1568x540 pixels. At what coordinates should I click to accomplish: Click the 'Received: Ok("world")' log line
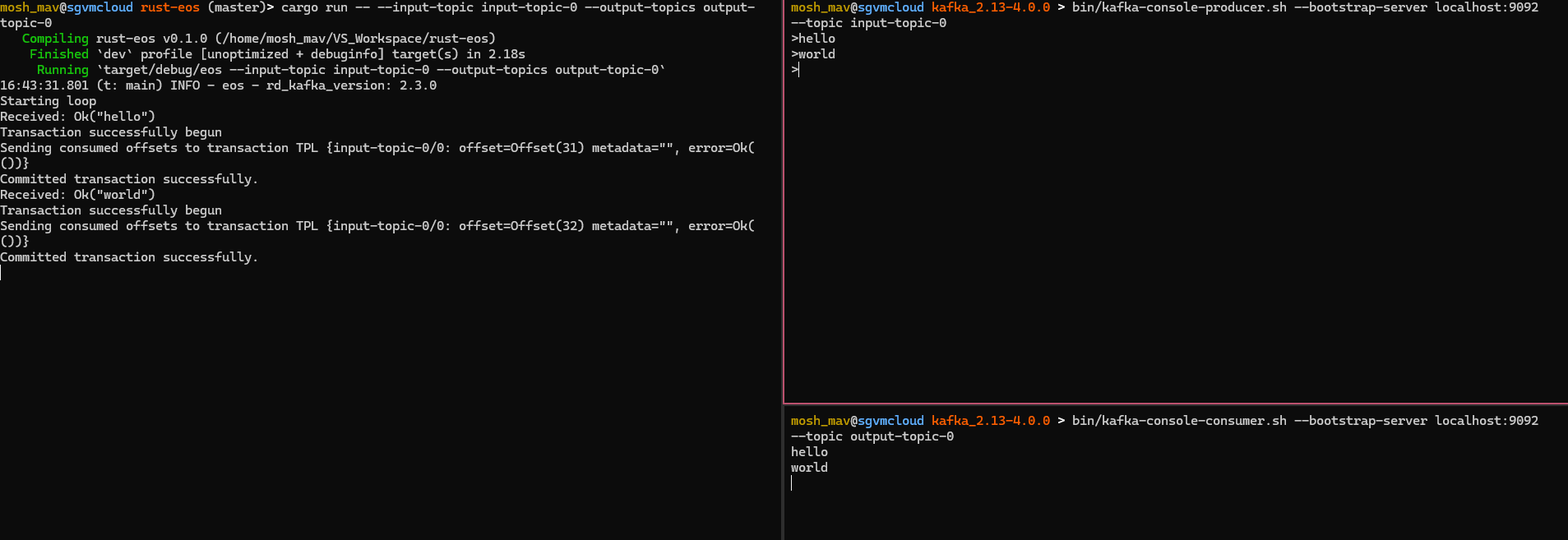point(77,195)
